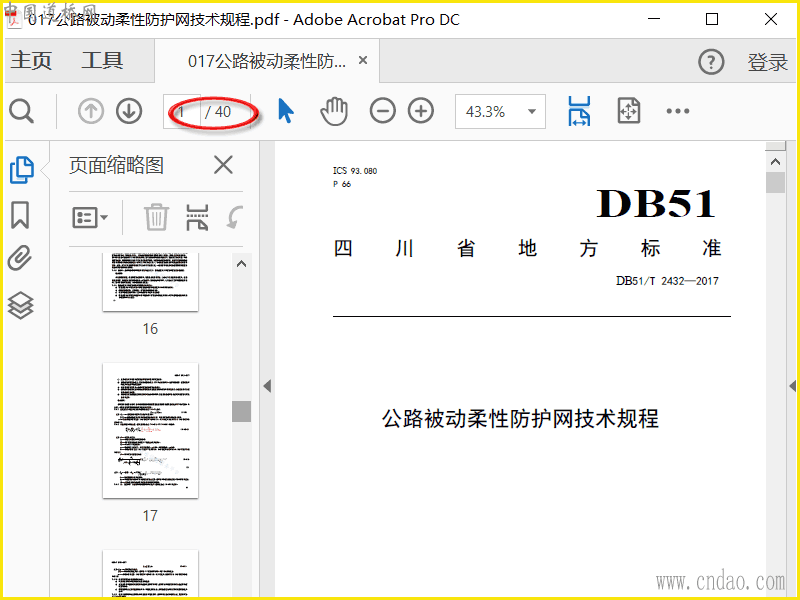The height and width of the screenshot is (600, 800).
Task: Open the 主页 tab
Action: coord(31,60)
